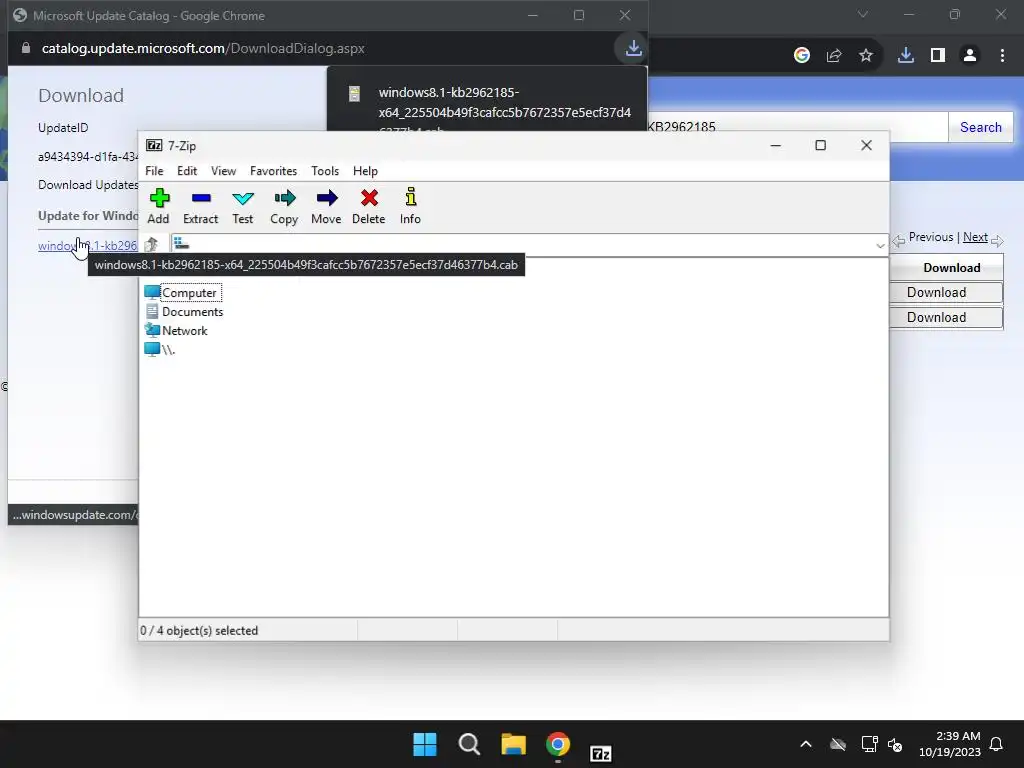The image size is (1024, 768).
Task: Open downloads icon in the popup Chrome address bar
Action: [633, 48]
